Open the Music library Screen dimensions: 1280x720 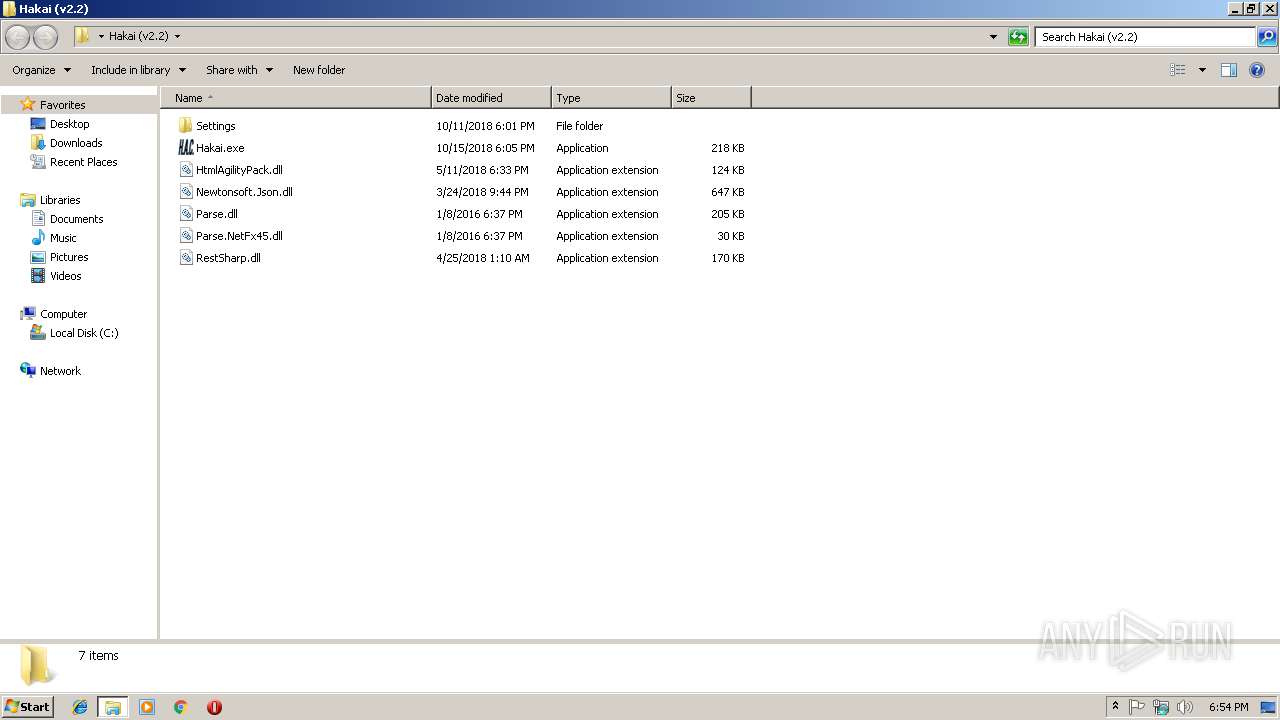click(63, 238)
